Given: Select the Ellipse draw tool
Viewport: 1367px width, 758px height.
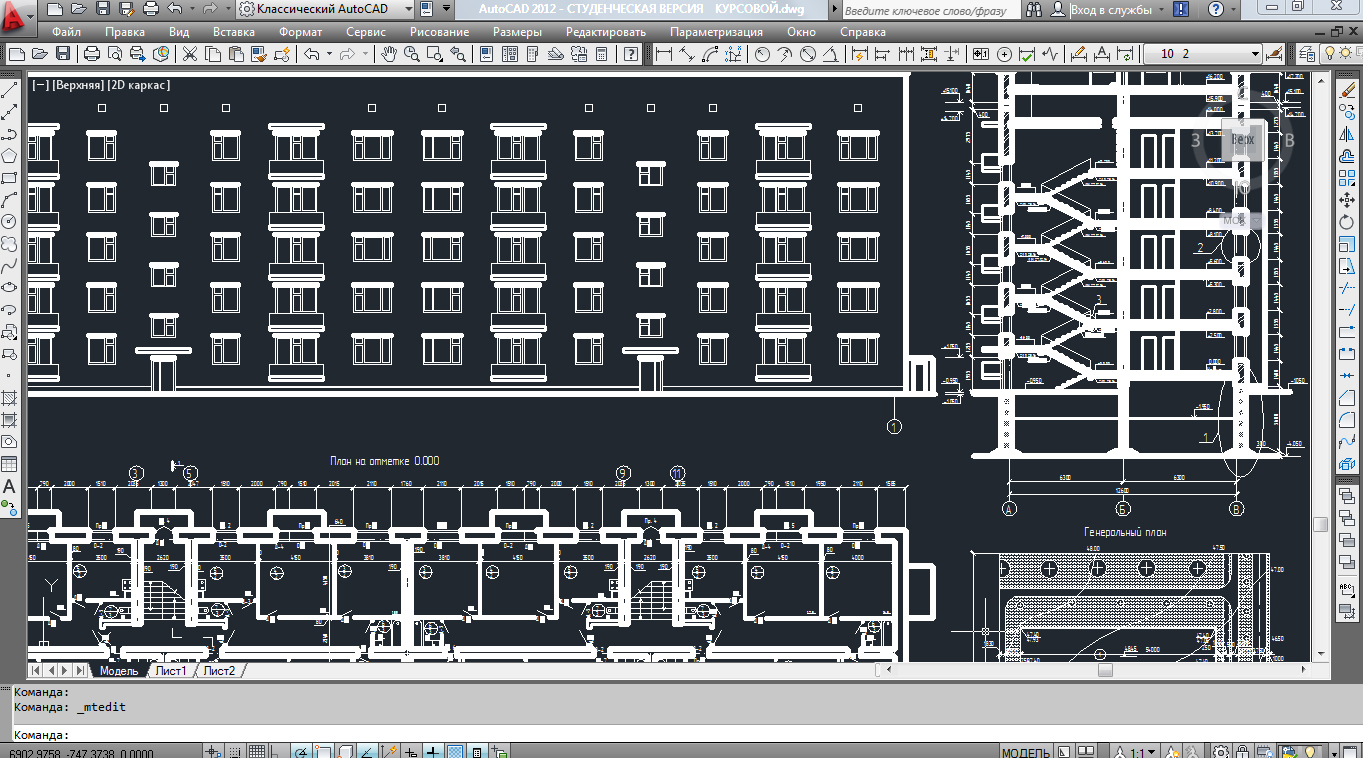Looking at the screenshot, I should pos(9,288).
